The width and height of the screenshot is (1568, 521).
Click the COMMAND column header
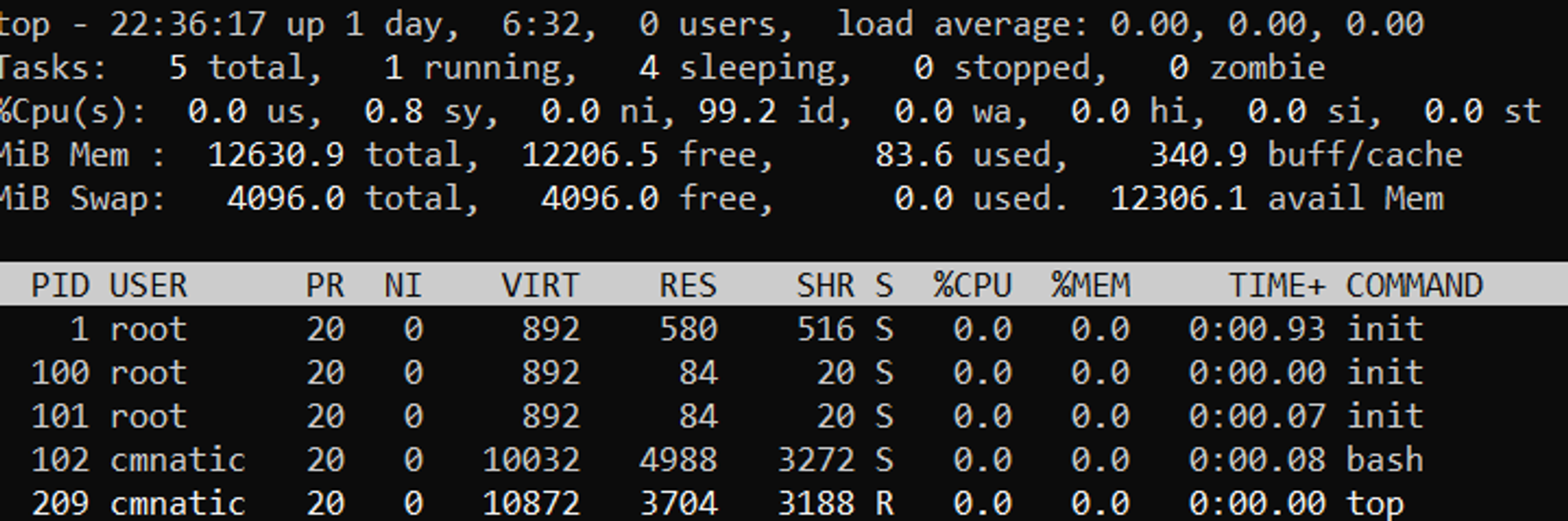click(x=1414, y=285)
